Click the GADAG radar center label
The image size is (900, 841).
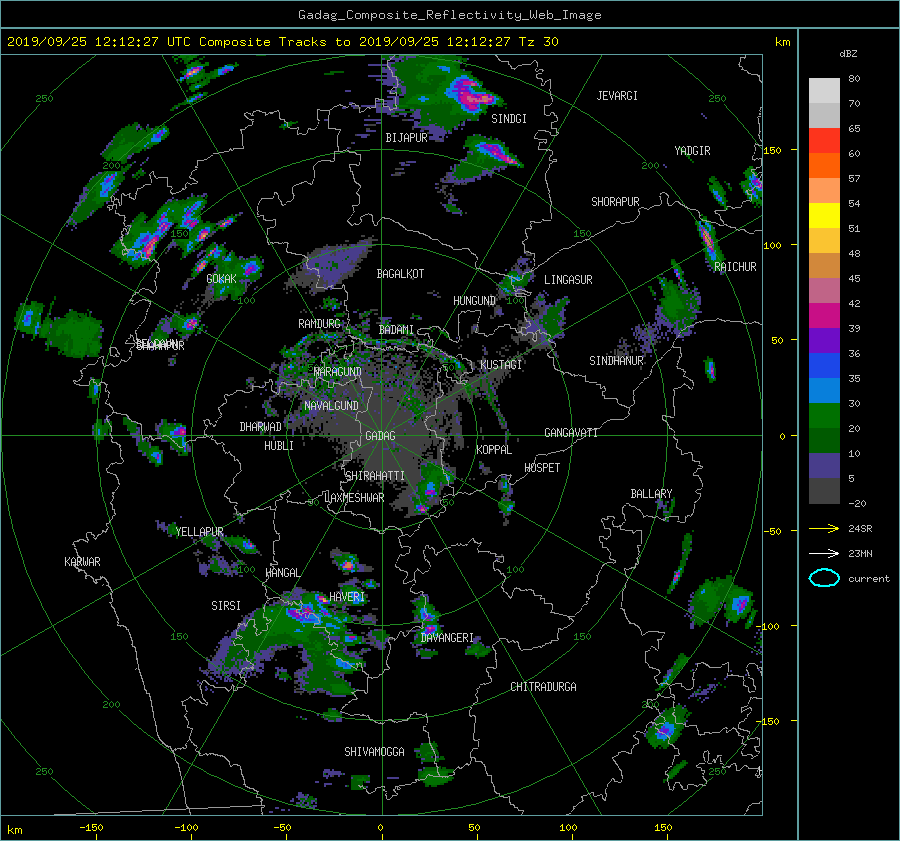tap(381, 436)
